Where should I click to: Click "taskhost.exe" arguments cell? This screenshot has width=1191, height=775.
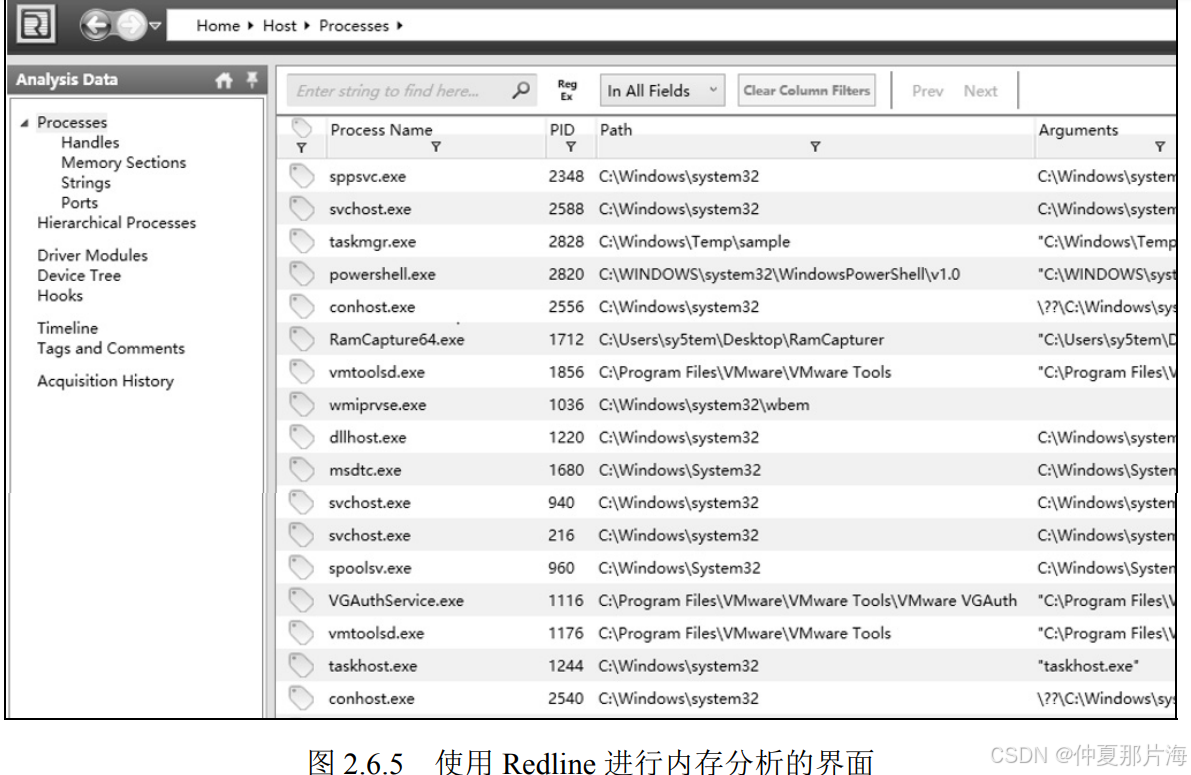1088,666
